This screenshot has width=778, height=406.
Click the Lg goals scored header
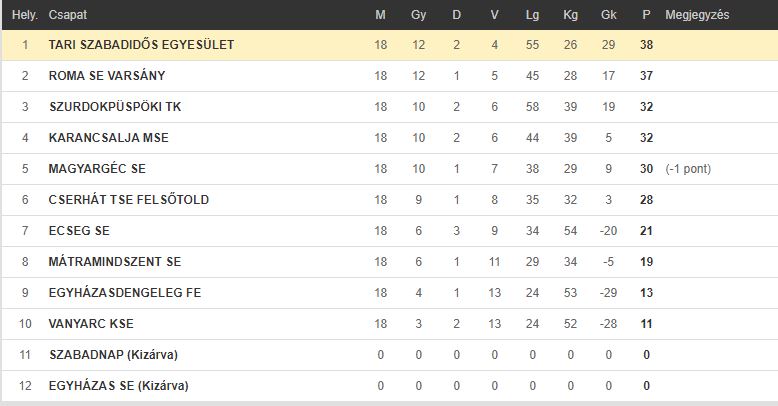(x=532, y=15)
